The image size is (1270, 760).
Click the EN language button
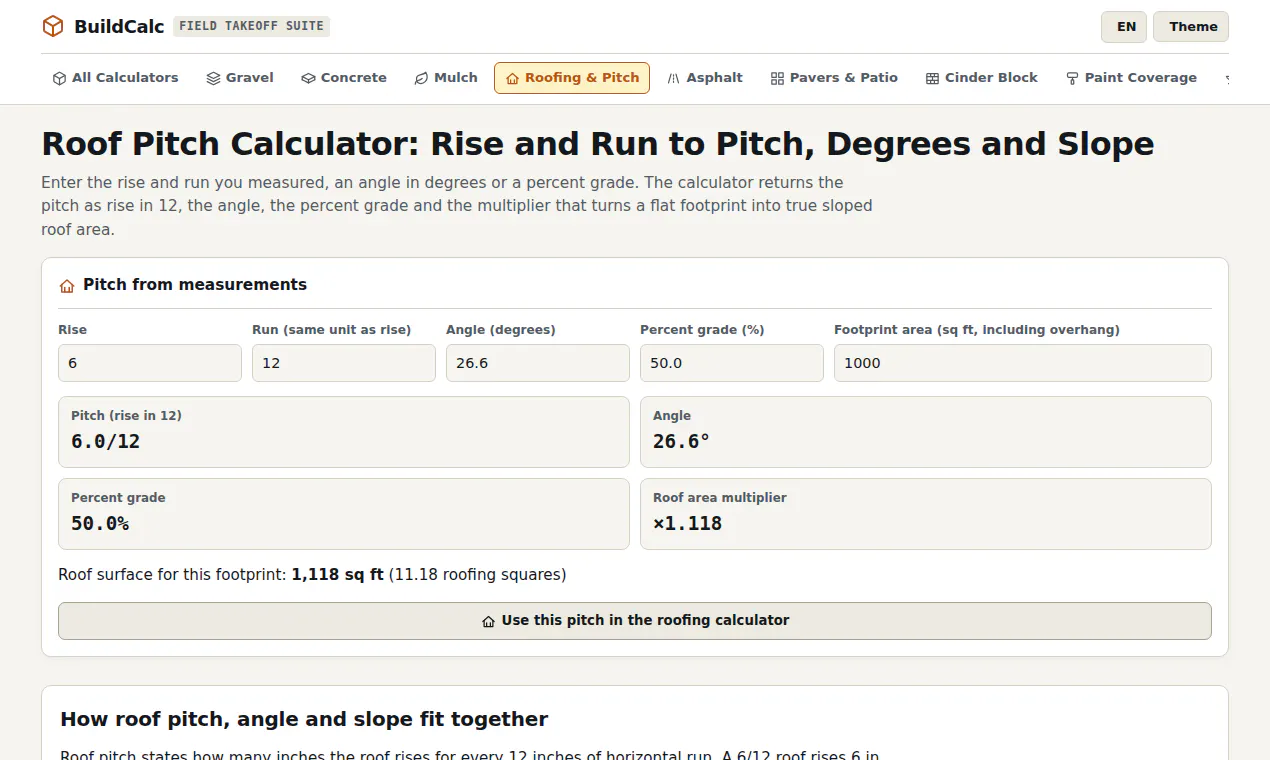1124,27
